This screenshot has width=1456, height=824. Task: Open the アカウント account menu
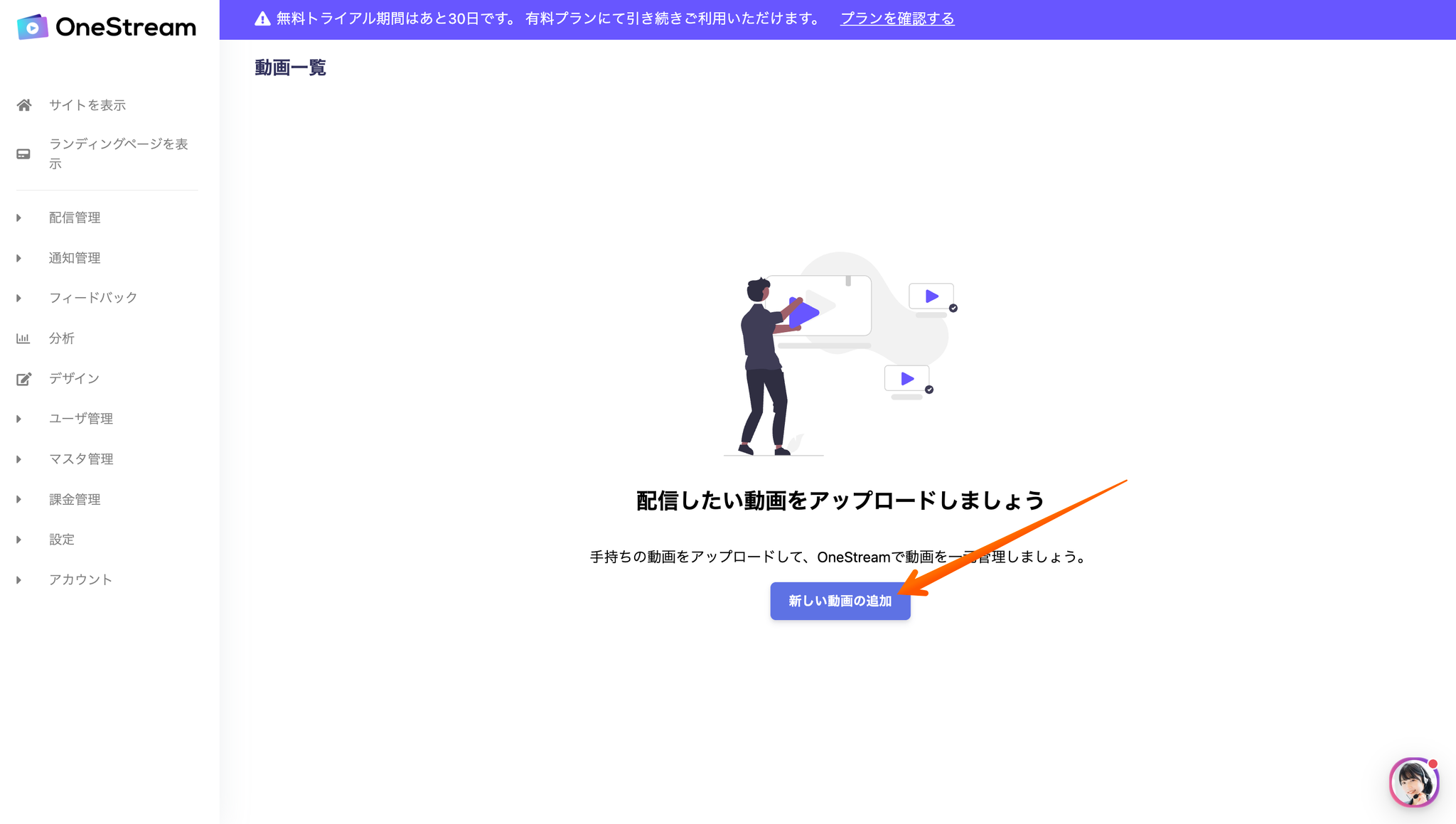click(80, 580)
